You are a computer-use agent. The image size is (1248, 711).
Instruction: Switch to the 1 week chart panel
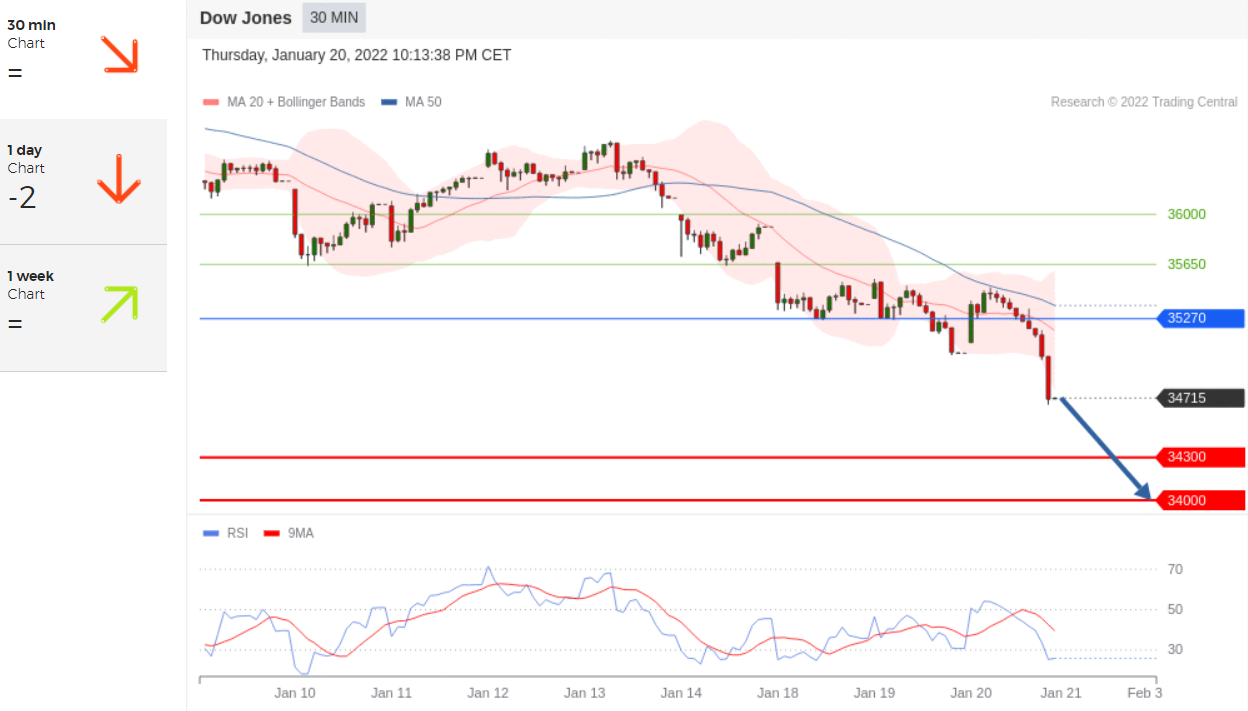coord(83,308)
